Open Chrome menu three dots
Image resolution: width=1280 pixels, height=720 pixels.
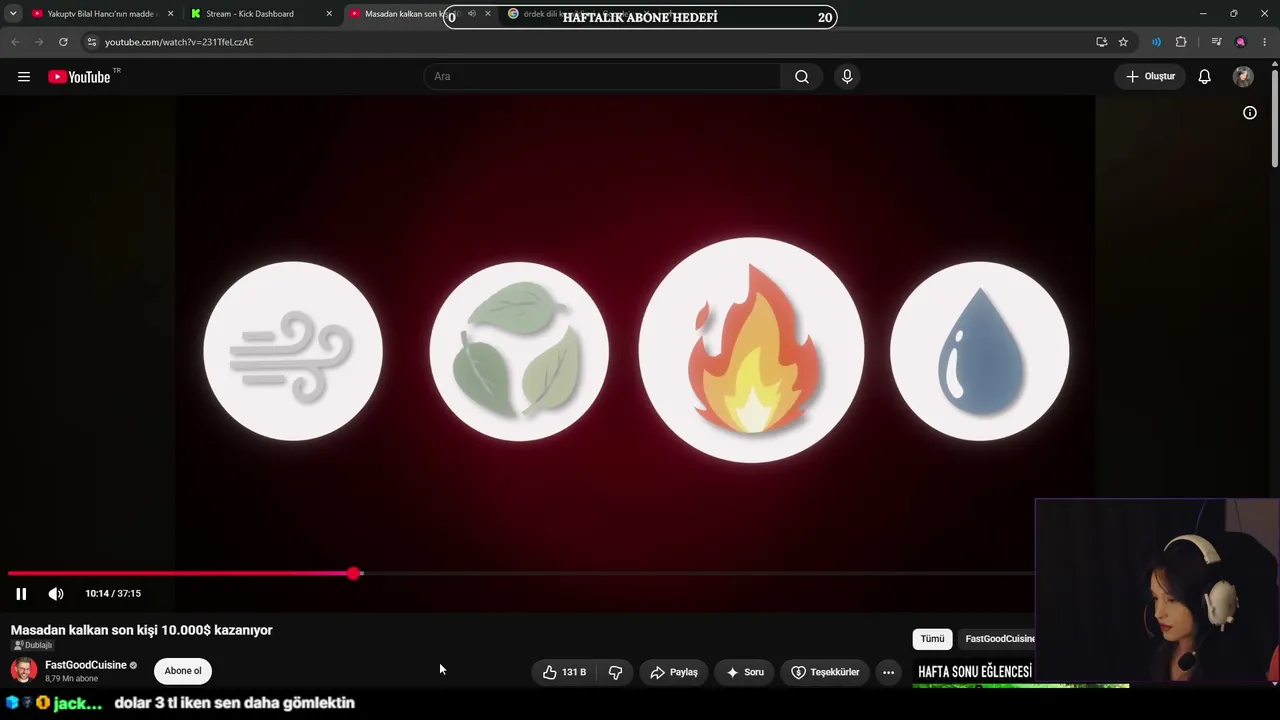point(1265,42)
